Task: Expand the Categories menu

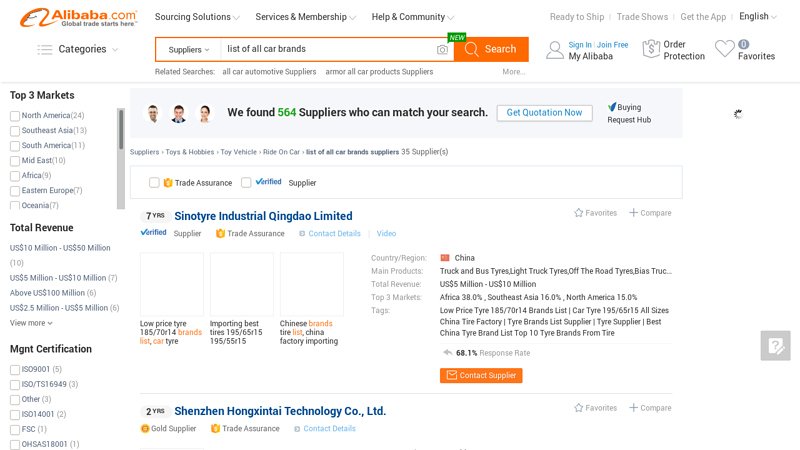Action: (x=78, y=49)
